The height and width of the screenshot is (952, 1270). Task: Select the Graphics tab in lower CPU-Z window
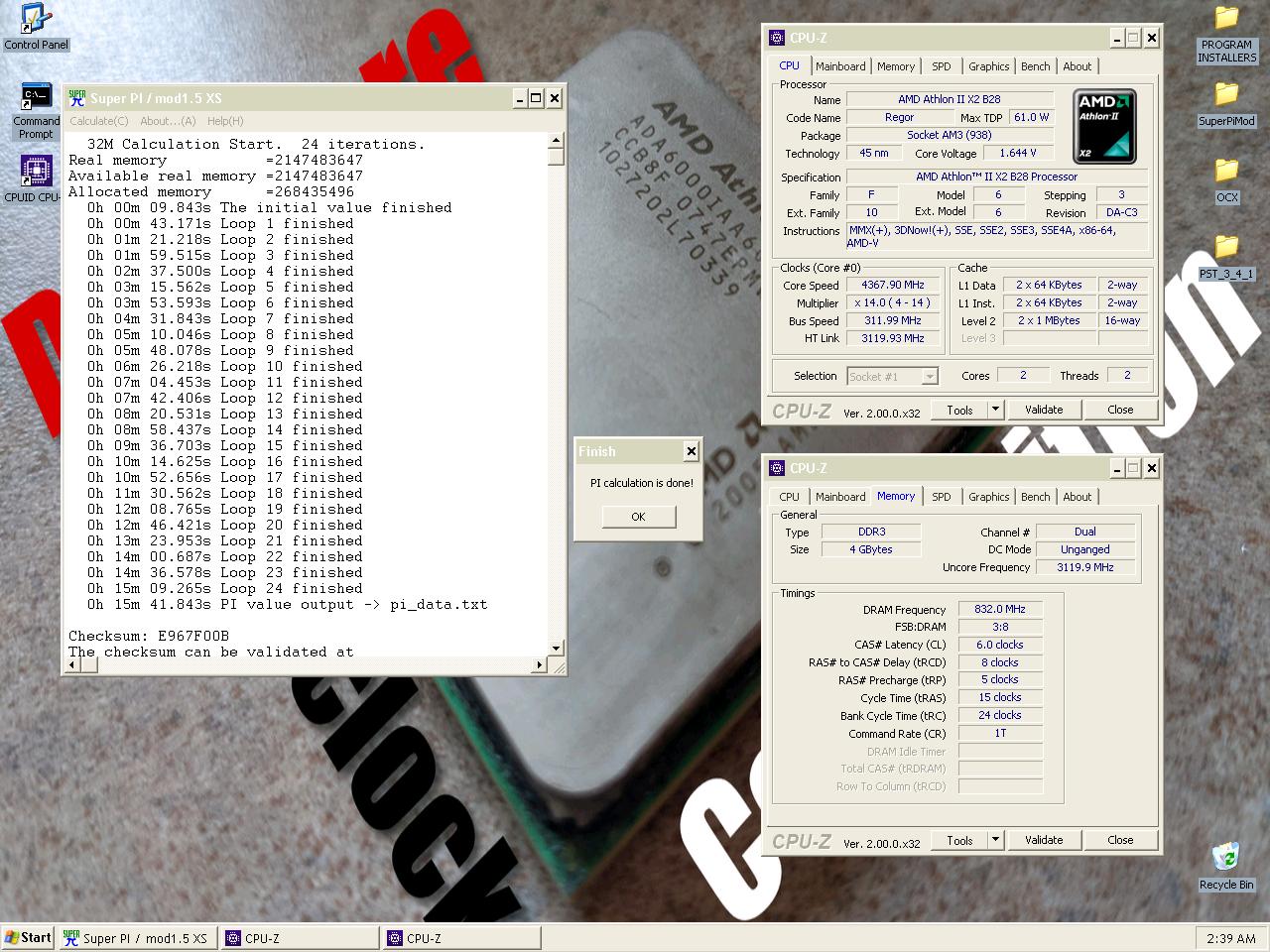(x=988, y=497)
